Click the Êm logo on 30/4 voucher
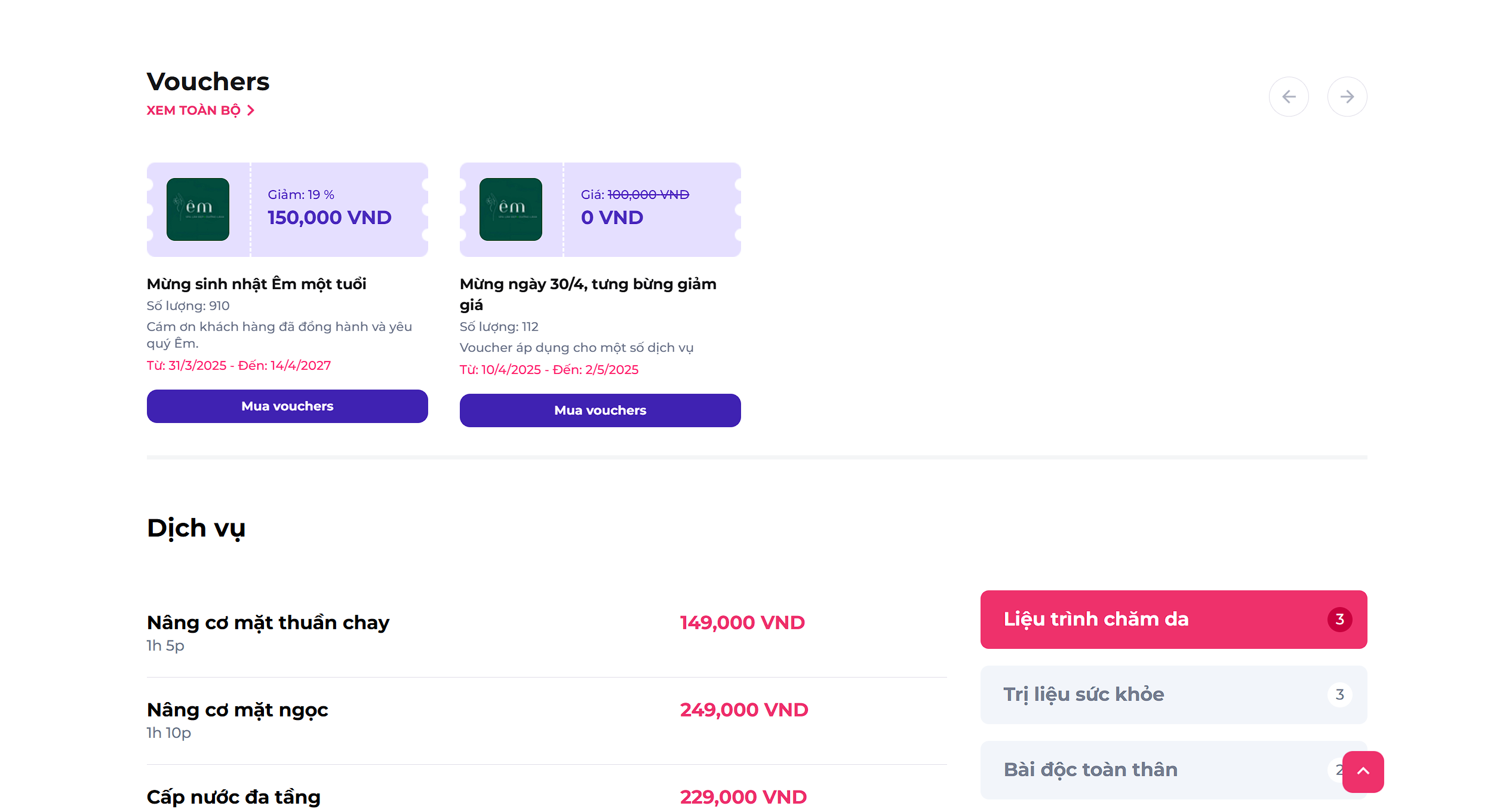 [511, 209]
